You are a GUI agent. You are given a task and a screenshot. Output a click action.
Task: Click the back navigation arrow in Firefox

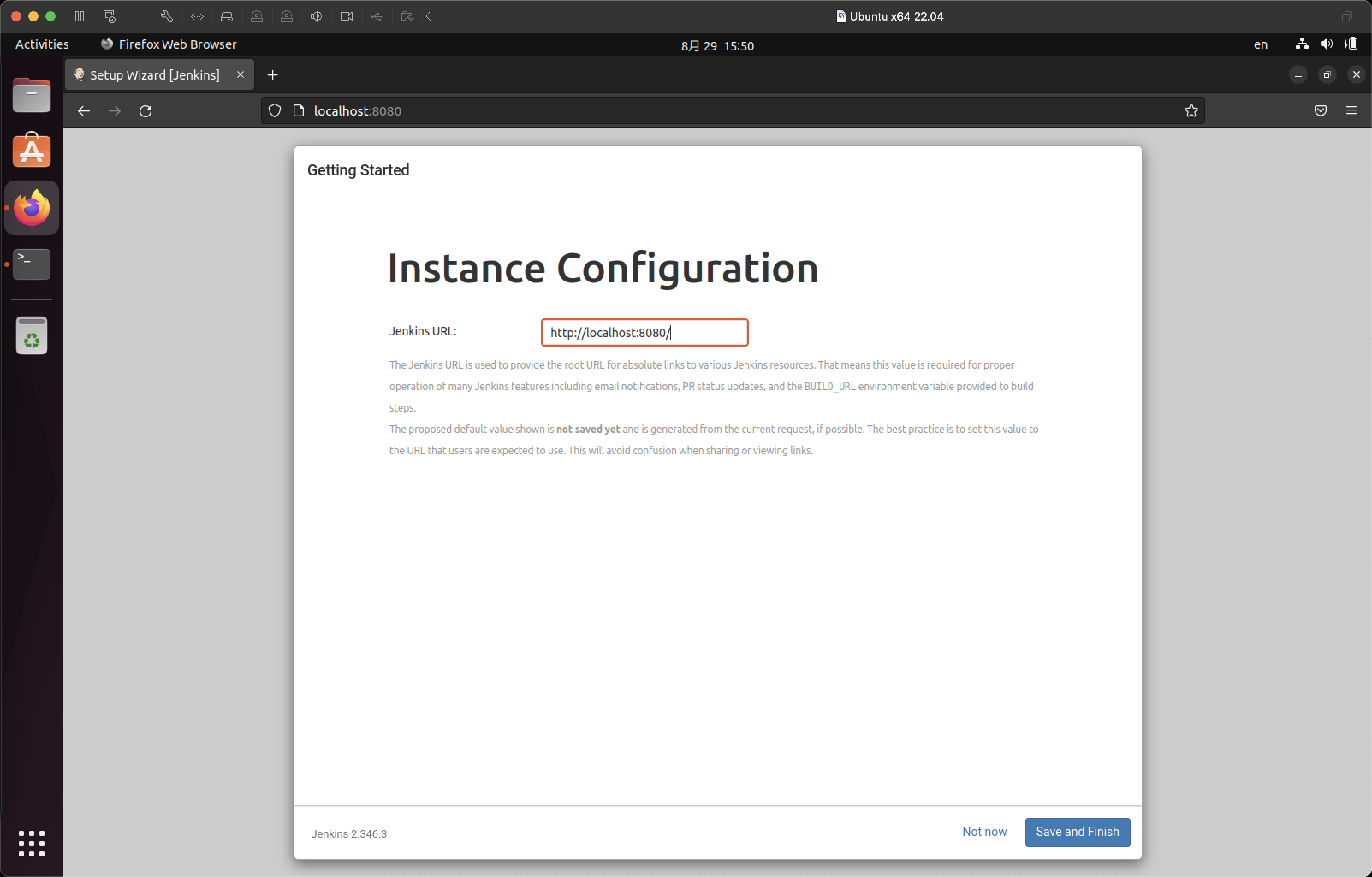pos(84,110)
